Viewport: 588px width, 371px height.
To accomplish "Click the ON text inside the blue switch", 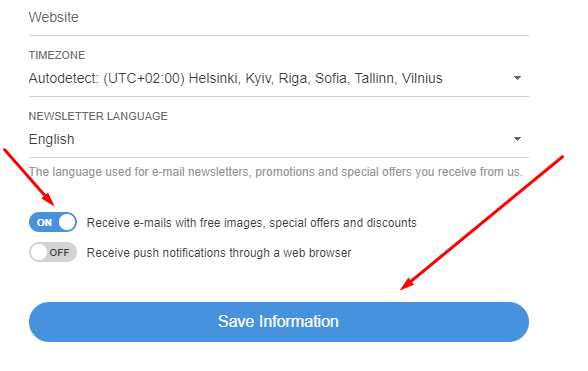I will [44, 222].
